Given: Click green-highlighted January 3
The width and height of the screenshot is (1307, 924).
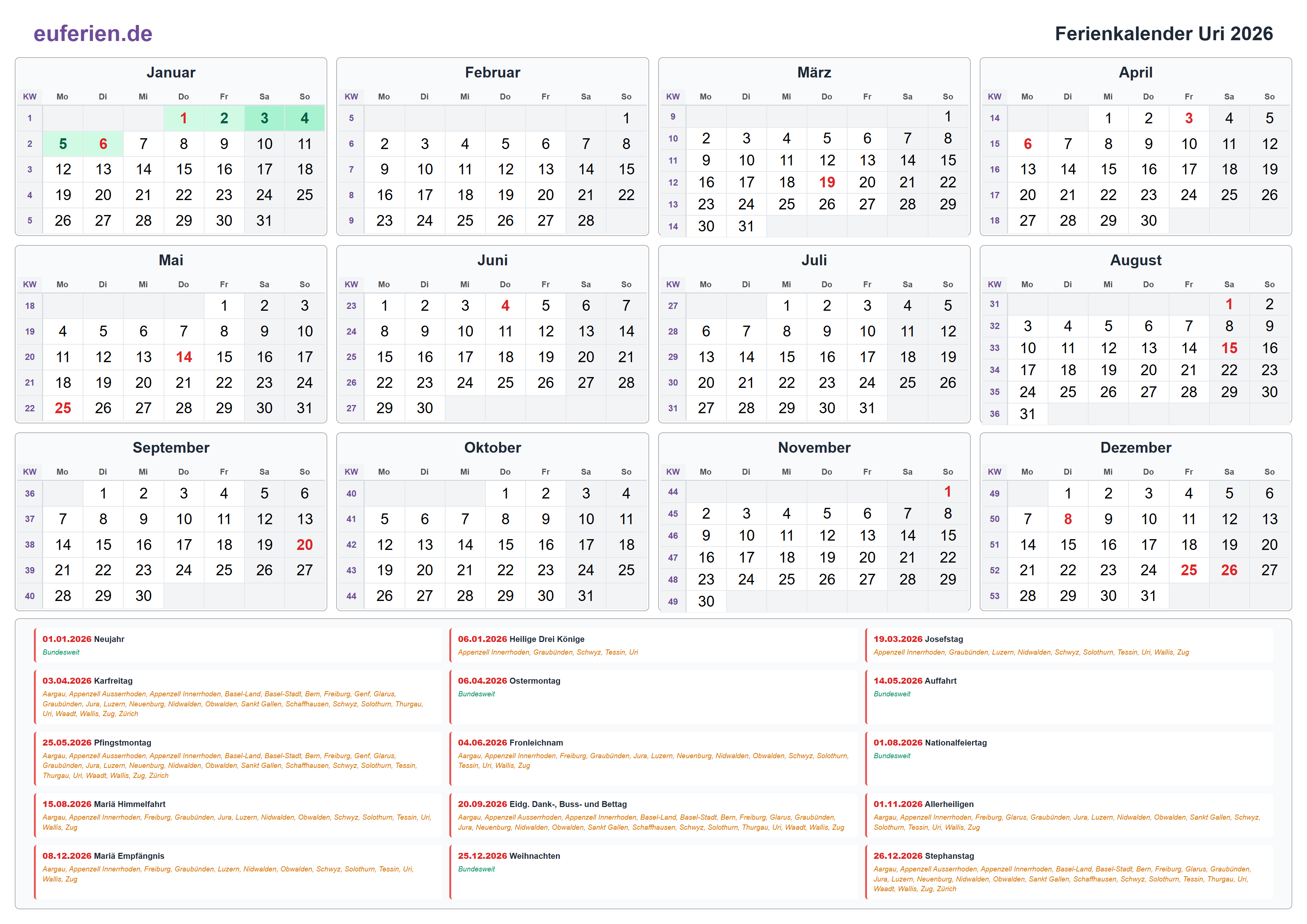Looking at the screenshot, I should pos(264,118).
